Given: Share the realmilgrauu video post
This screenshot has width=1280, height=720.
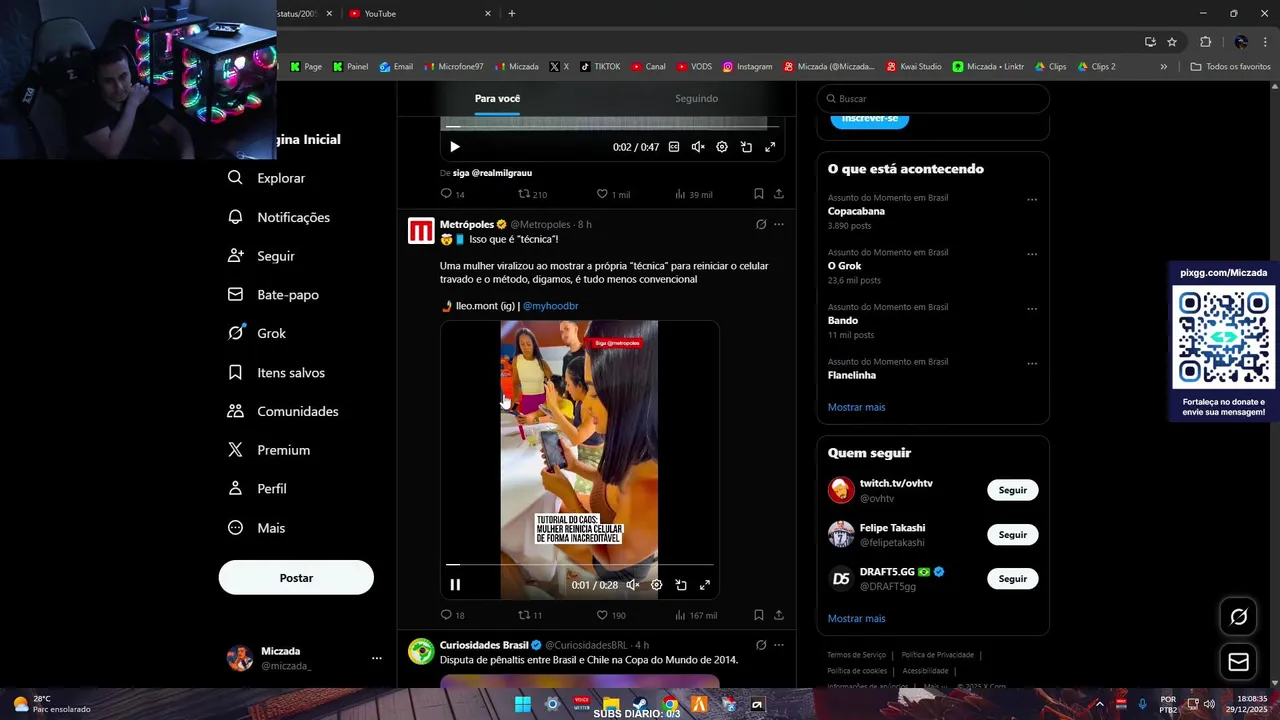Looking at the screenshot, I should click(x=779, y=194).
